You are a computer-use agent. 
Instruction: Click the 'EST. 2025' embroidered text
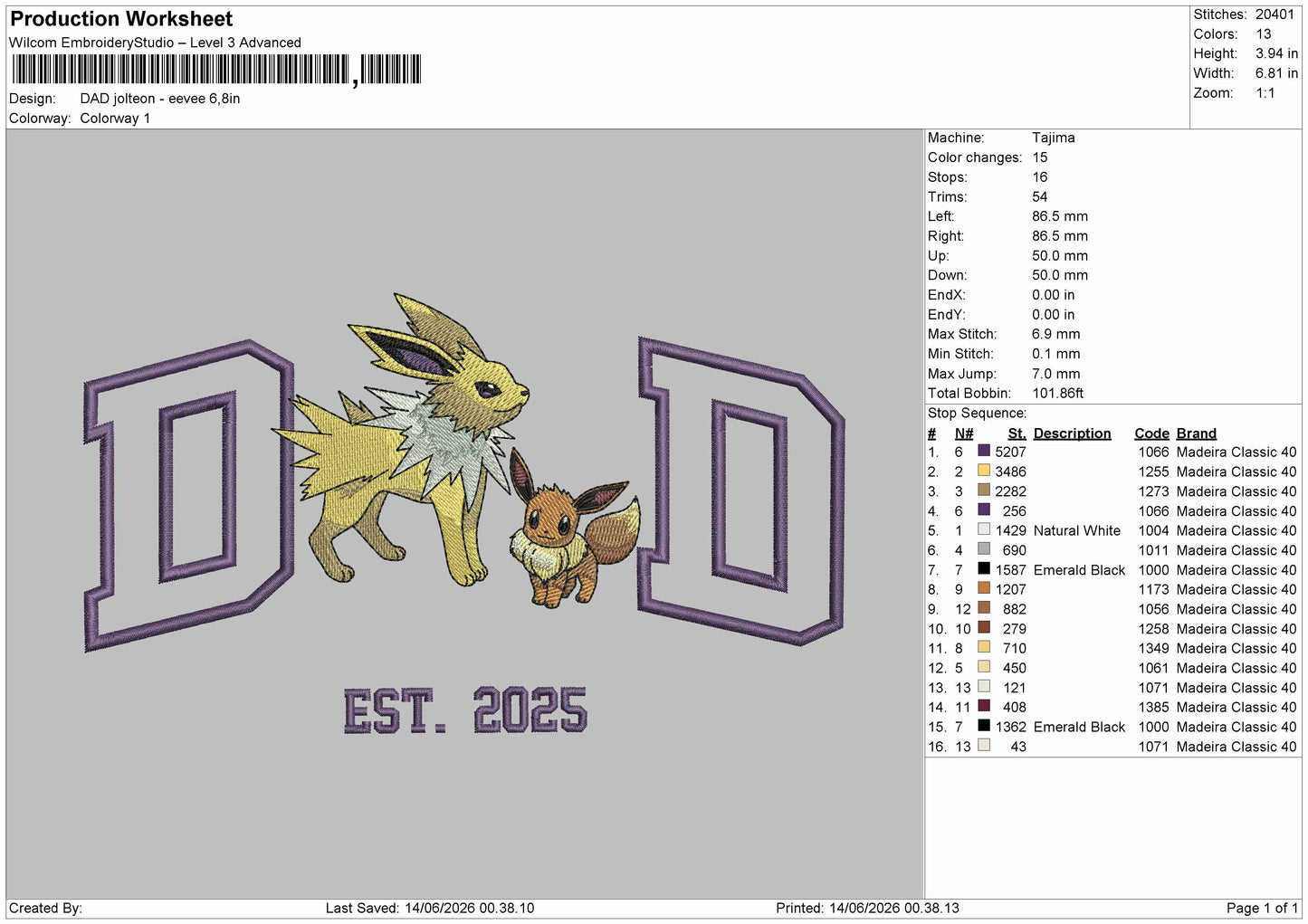click(465, 710)
